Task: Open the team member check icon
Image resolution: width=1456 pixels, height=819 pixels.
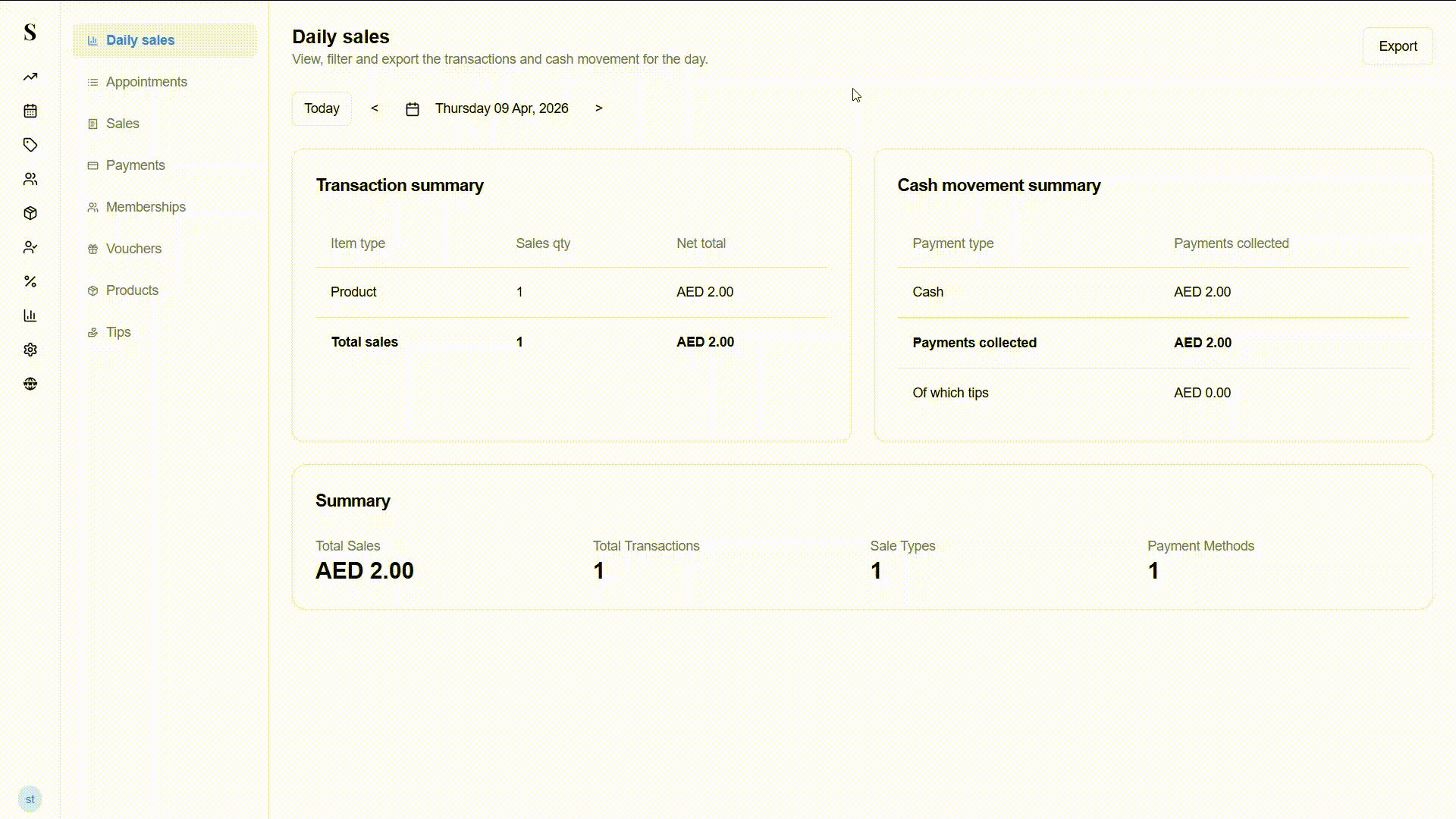Action: [x=30, y=247]
